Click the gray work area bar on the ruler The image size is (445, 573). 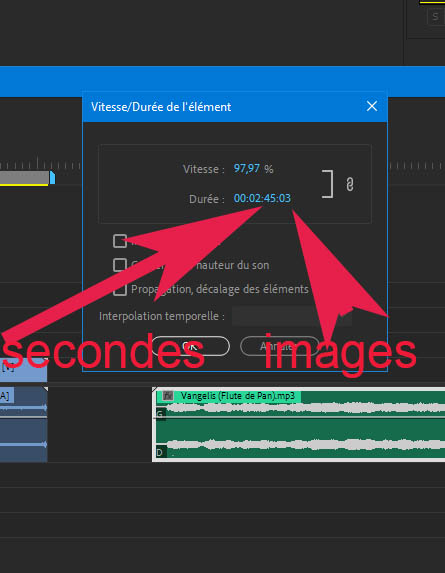coord(24,178)
